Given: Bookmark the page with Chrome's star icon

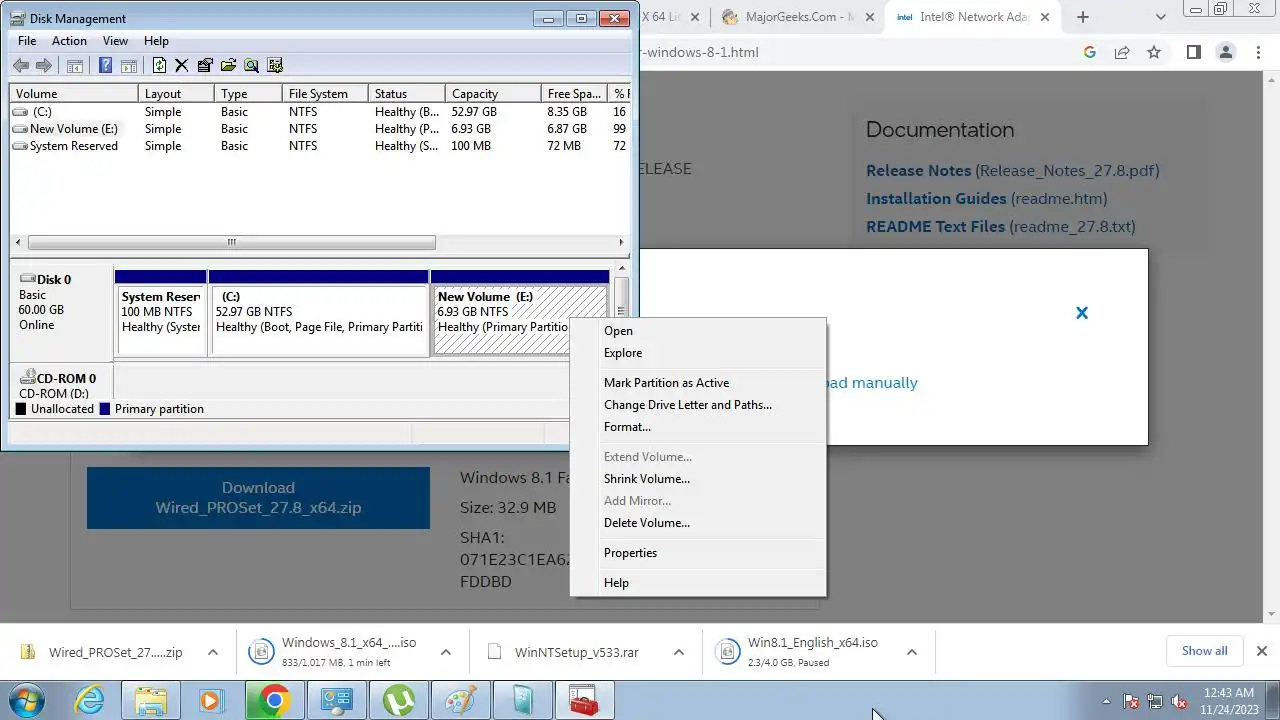Looking at the screenshot, I should [x=1154, y=52].
